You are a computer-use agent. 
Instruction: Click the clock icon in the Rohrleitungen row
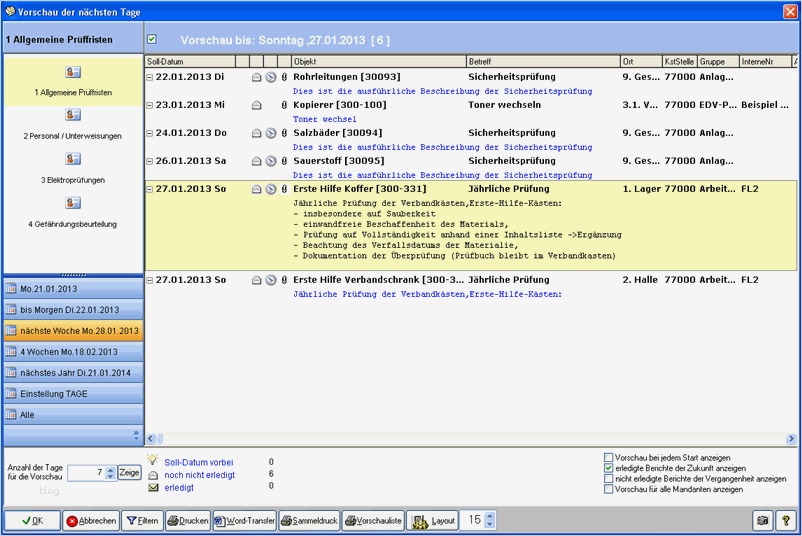tap(270, 76)
